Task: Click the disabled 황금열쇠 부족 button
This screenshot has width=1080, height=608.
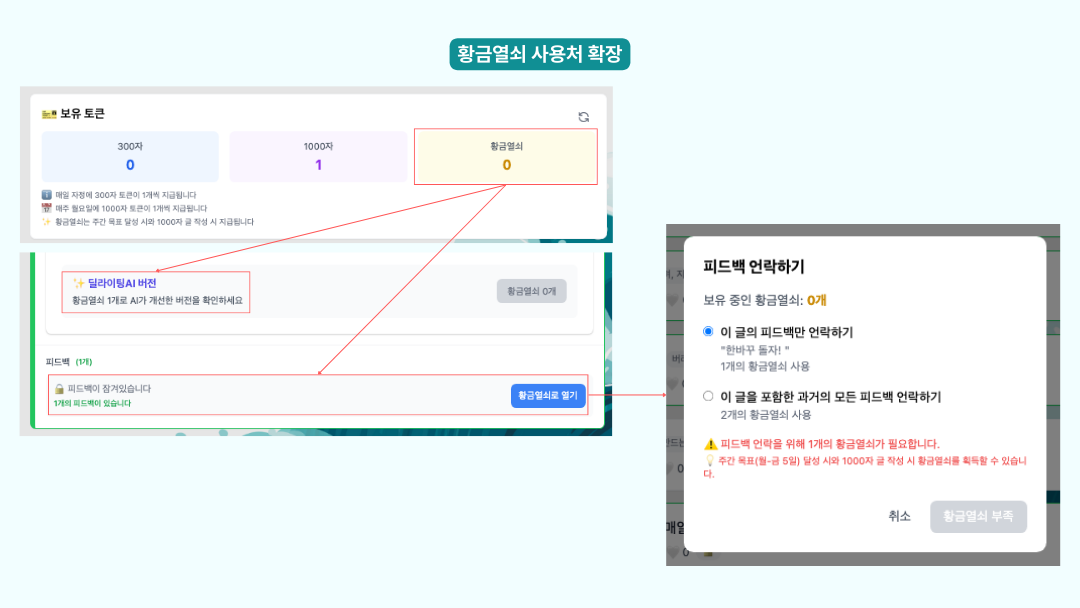Action: click(978, 517)
